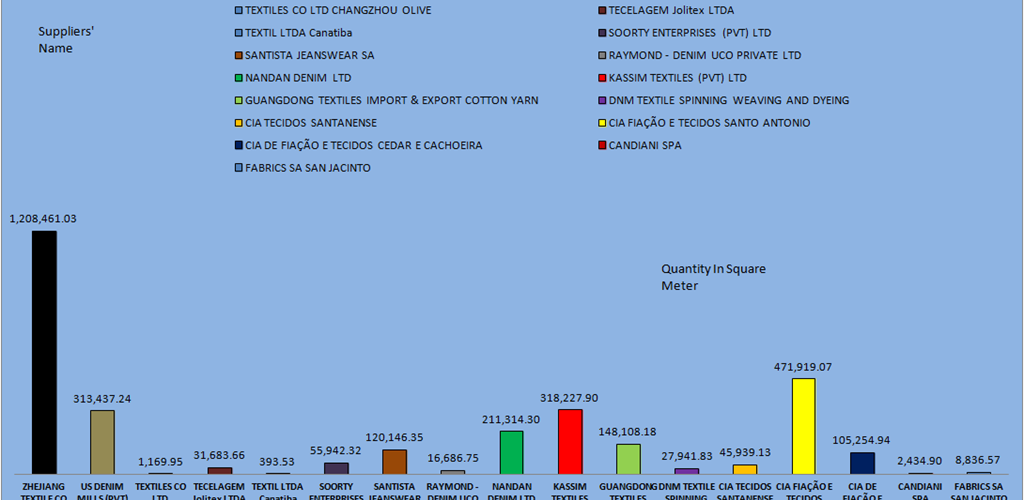Select data label 120,146.35
This screenshot has width=1024, height=500.
[x=394, y=437]
